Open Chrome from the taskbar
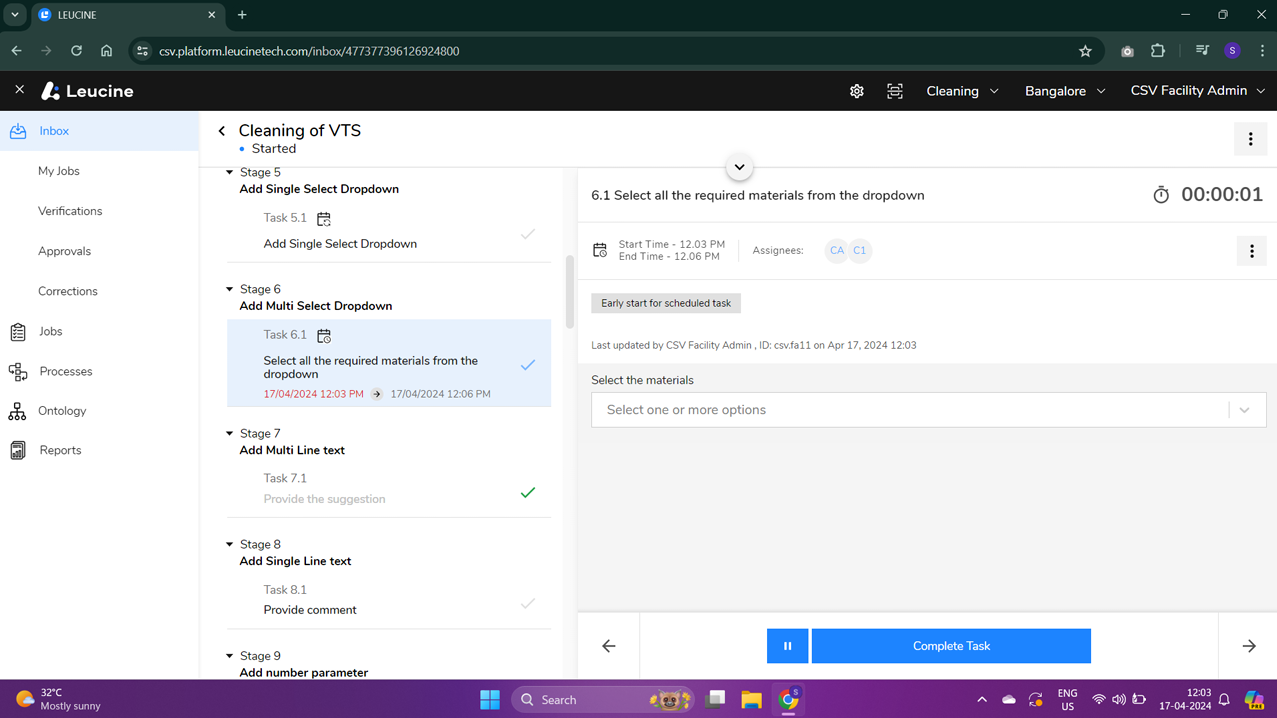Image resolution: width=1277 pixels, height=718 pixels. [789, 700]
